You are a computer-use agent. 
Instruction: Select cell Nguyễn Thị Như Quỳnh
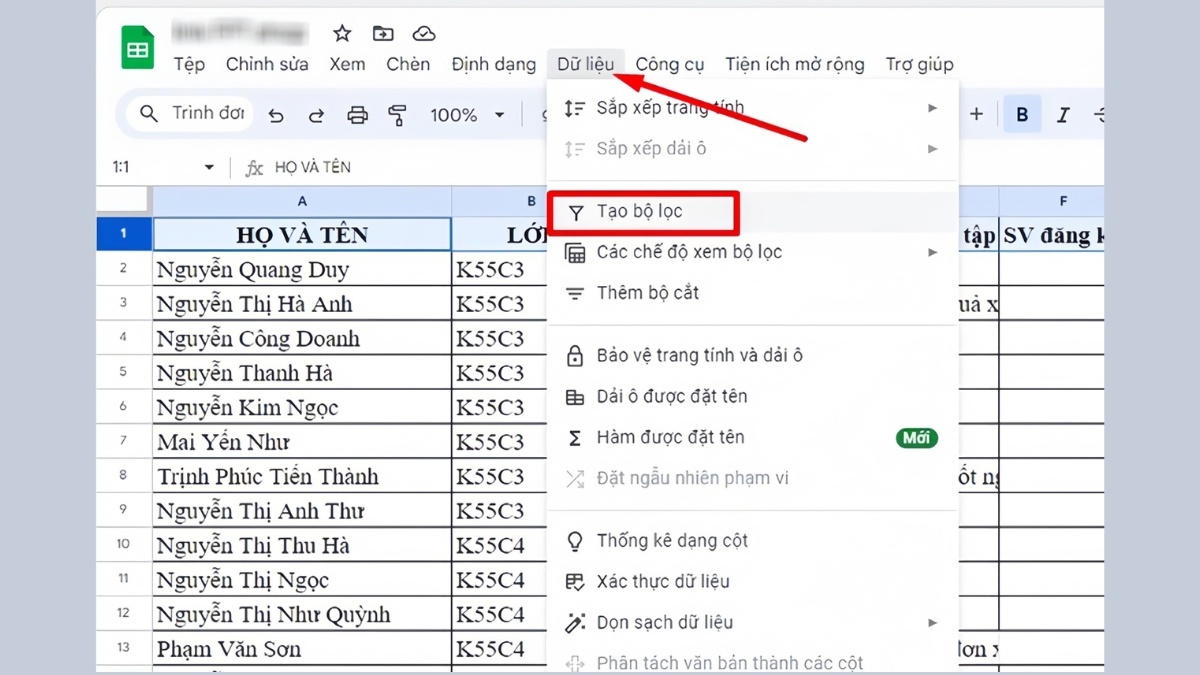(302, 614)
